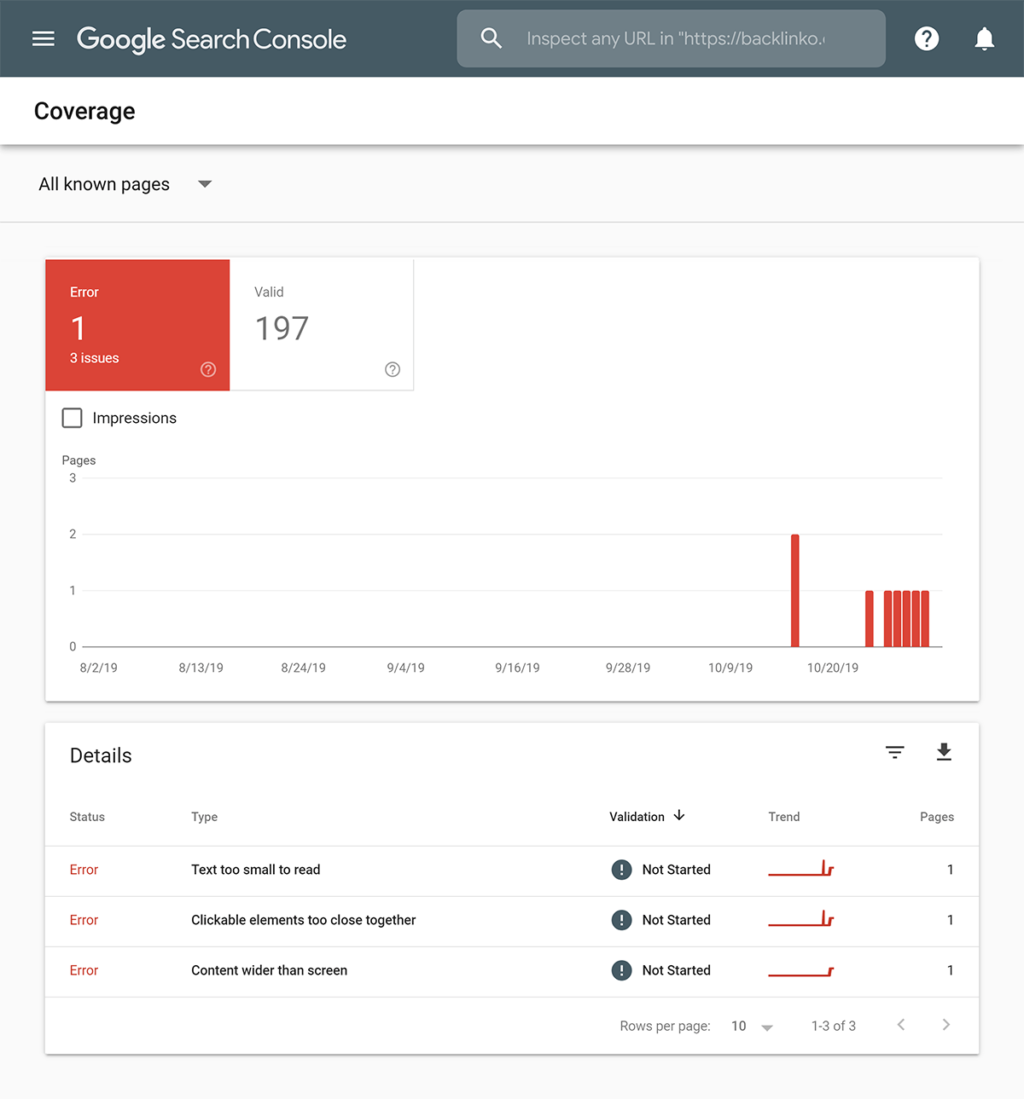Screen dimensions: 1024x1099
Task: Click the search magnifier icon
Action: (x=491, y=39)
